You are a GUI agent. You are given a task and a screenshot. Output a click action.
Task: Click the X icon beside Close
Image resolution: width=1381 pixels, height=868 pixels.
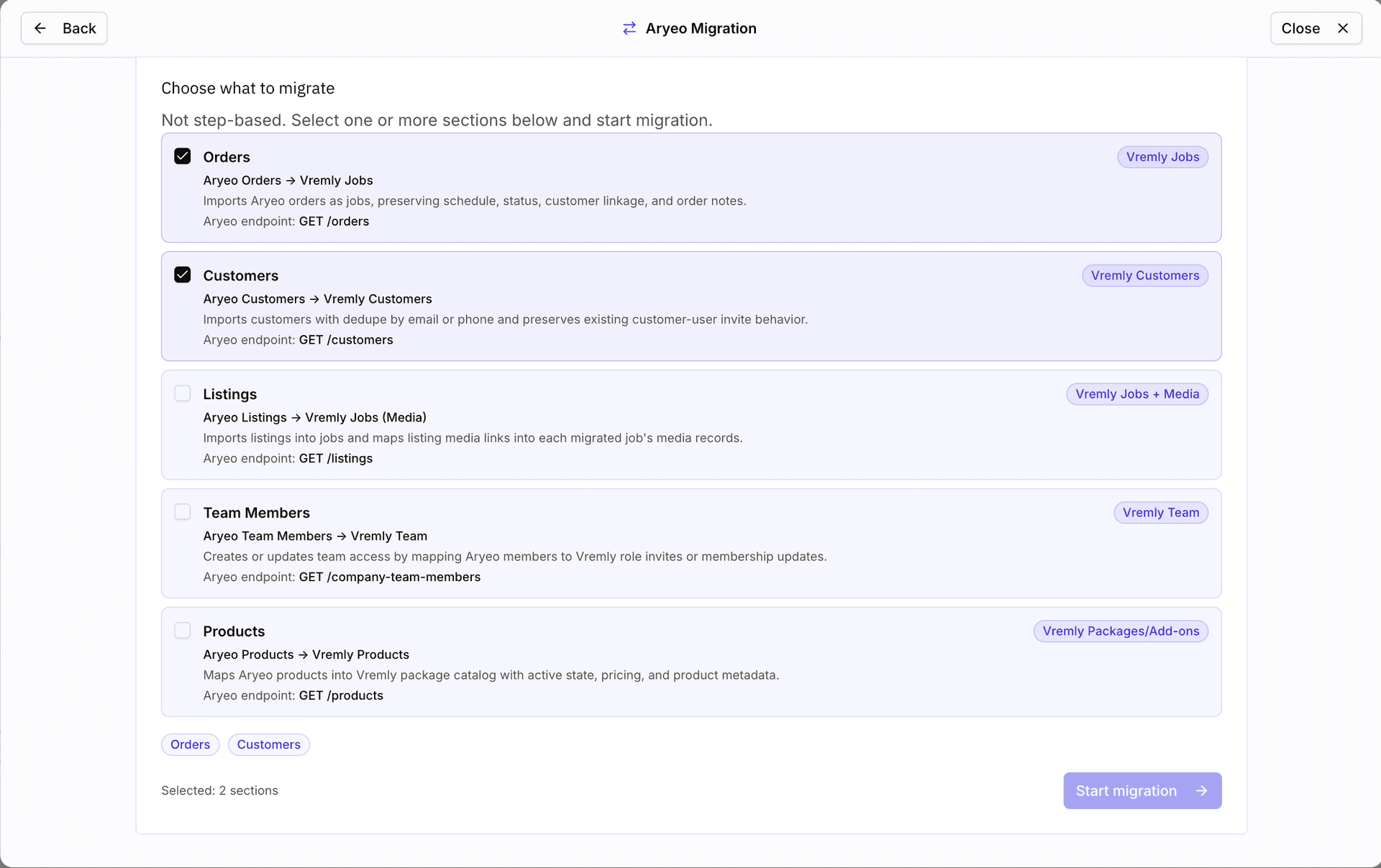point(1342,28)
